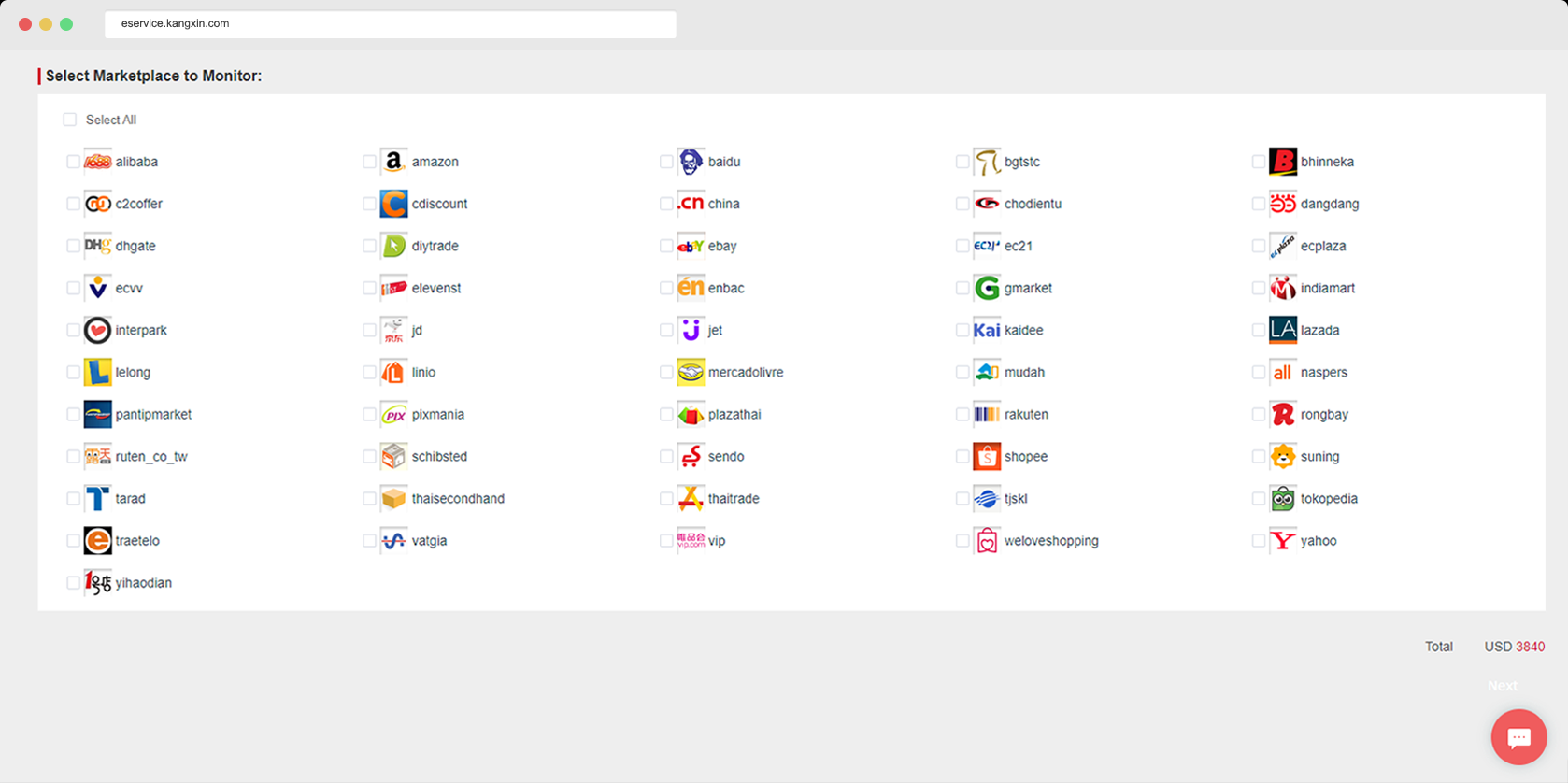Click the vatgia label
Image resolution: width=1568 pixels, height=783 pixels.
429,540
